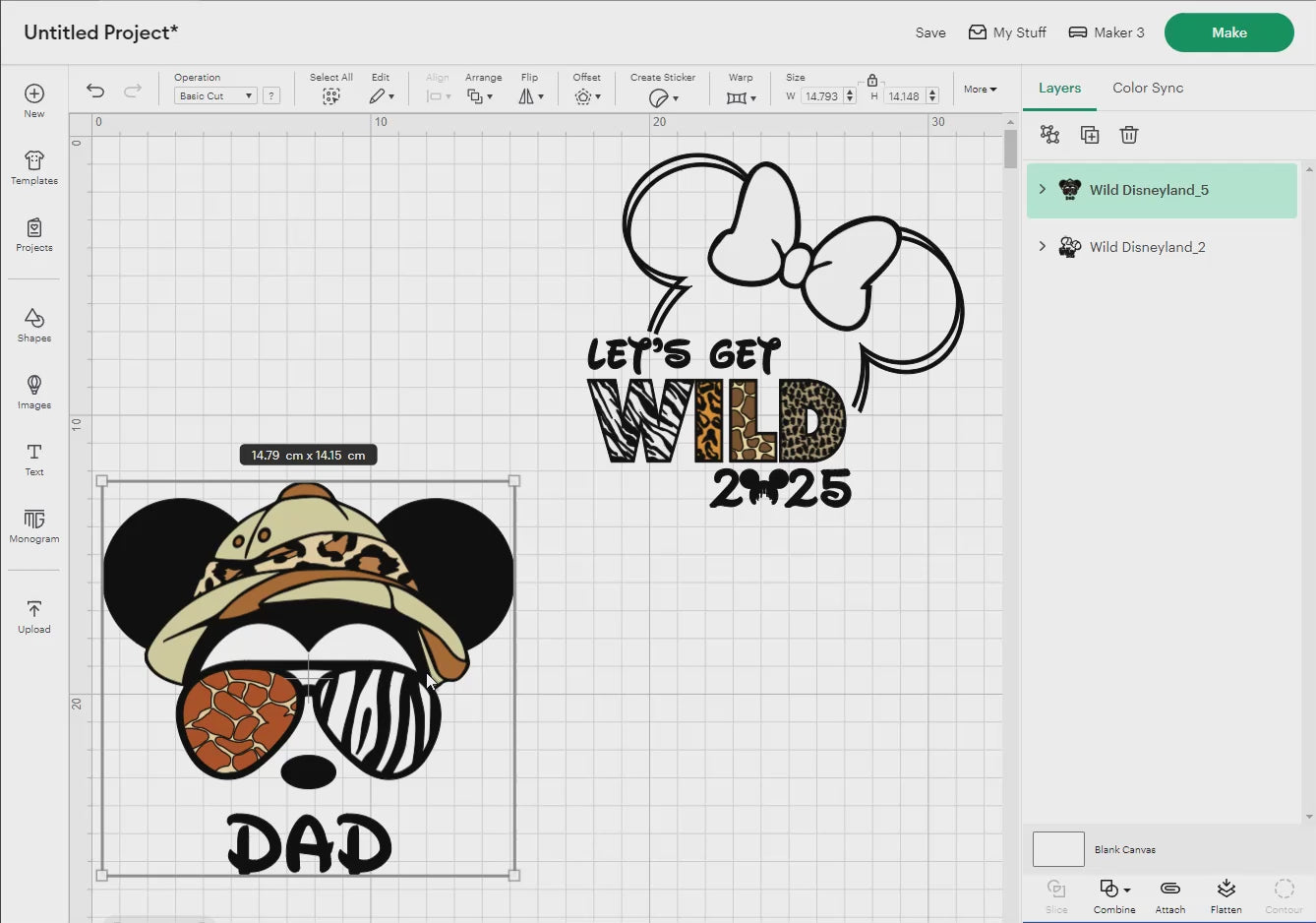Open My Stuff

coord(1007,32)
